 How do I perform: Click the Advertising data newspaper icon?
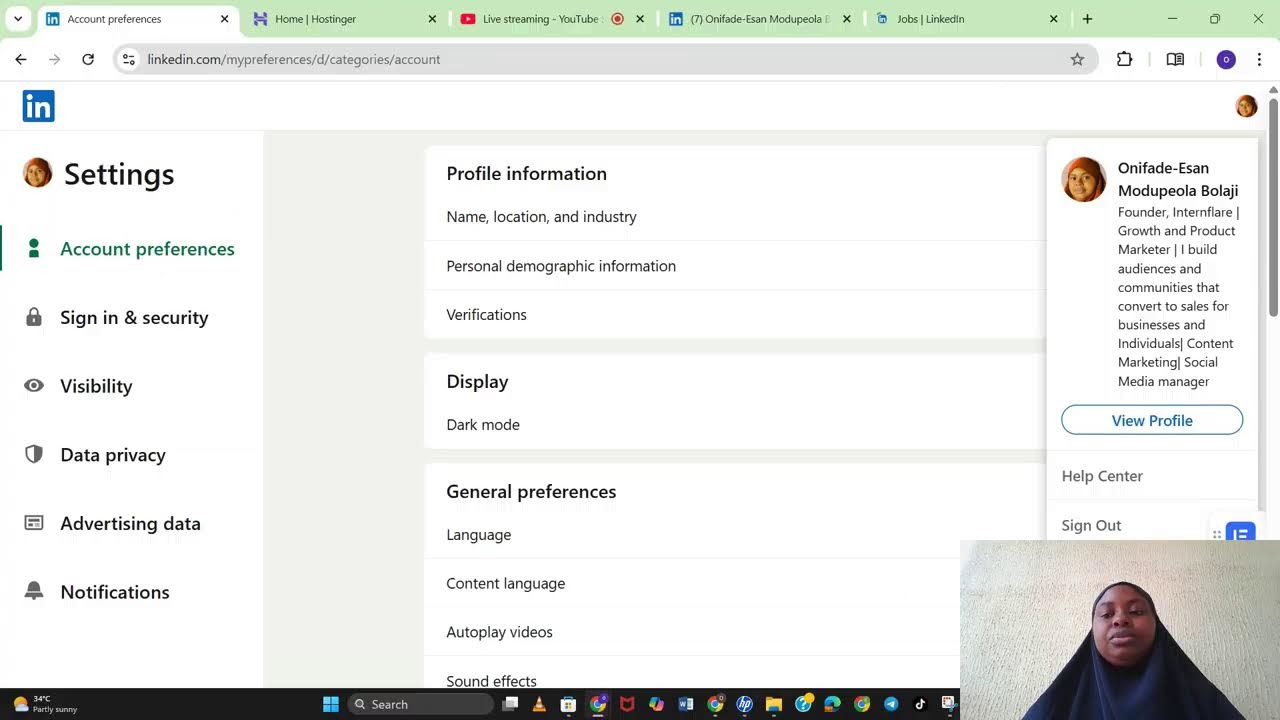34,523
